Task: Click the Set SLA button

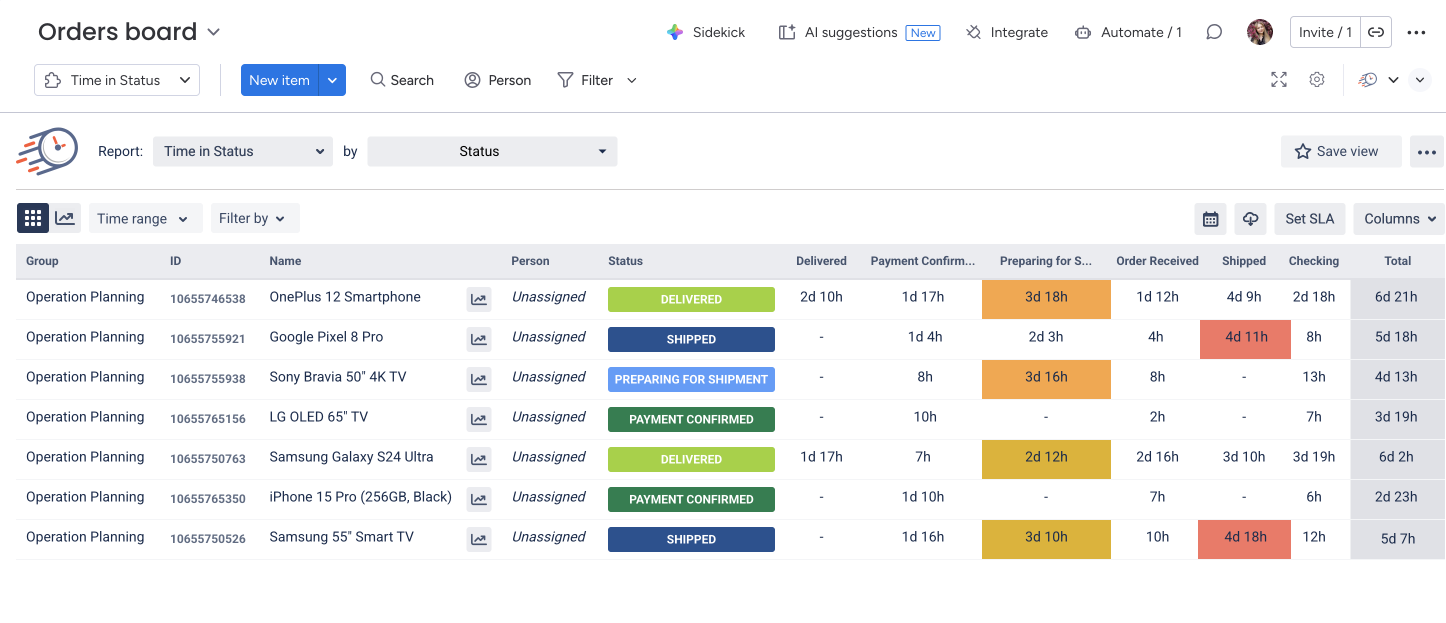Action: [x=1309, y=219]
